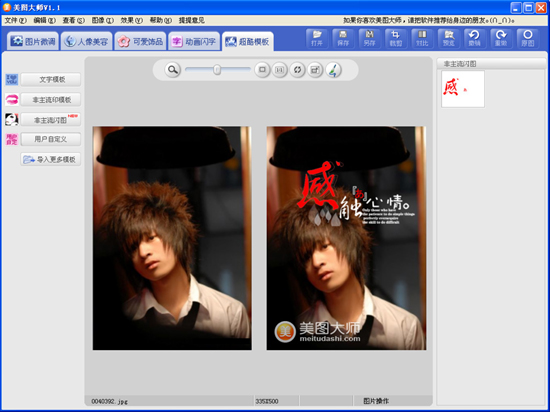Click the fit-to-window square icon
This screenshot has width=550, height=412.
tap(262, 70)
